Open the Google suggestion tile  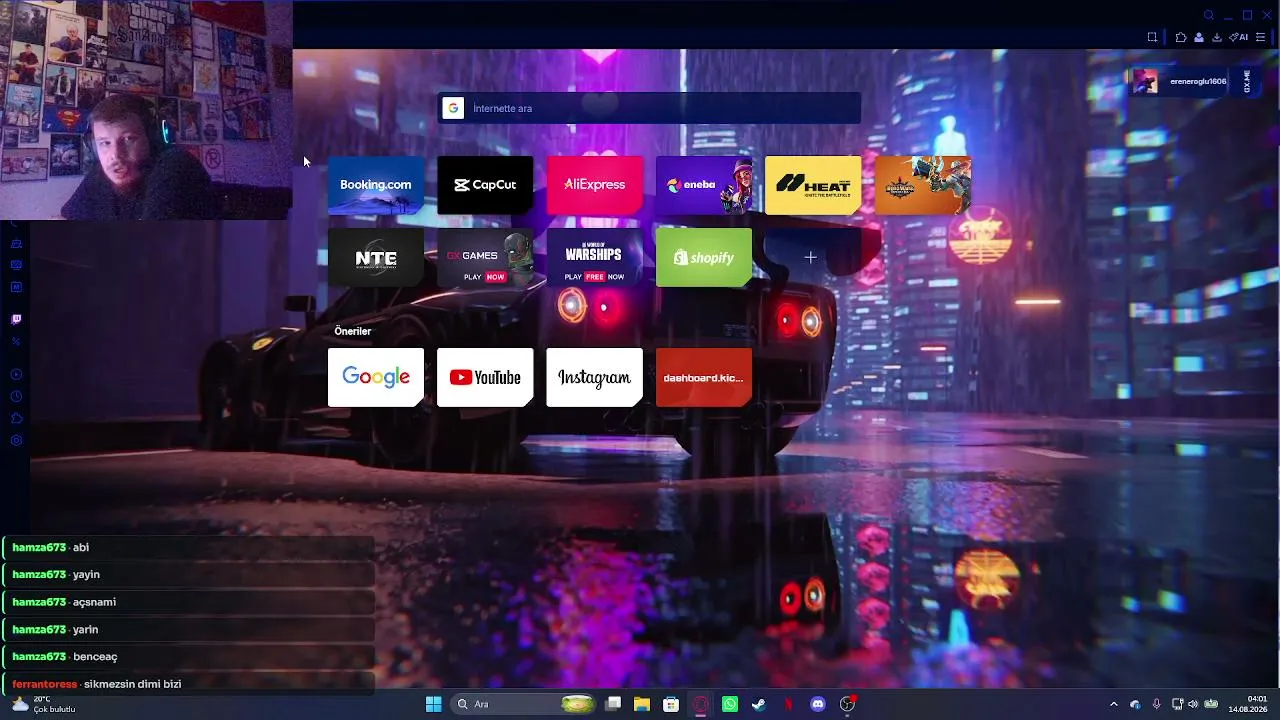[376, 377]
